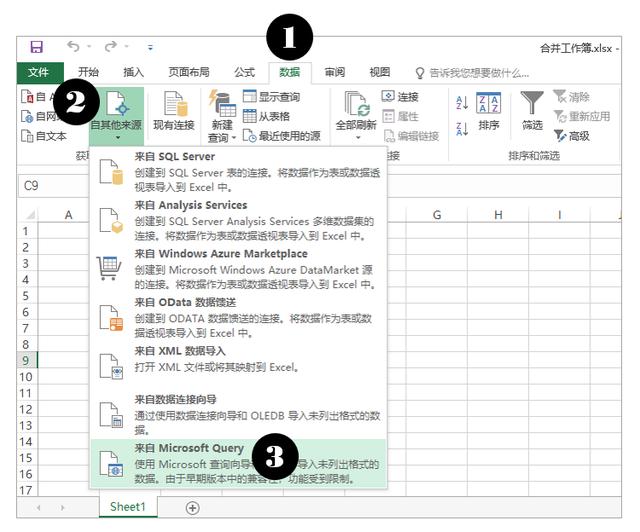Image resolution: width=640 pixels, height=532 pixels.
Task: Open the 新建查询 dropdown
Action: click(222, 116)
